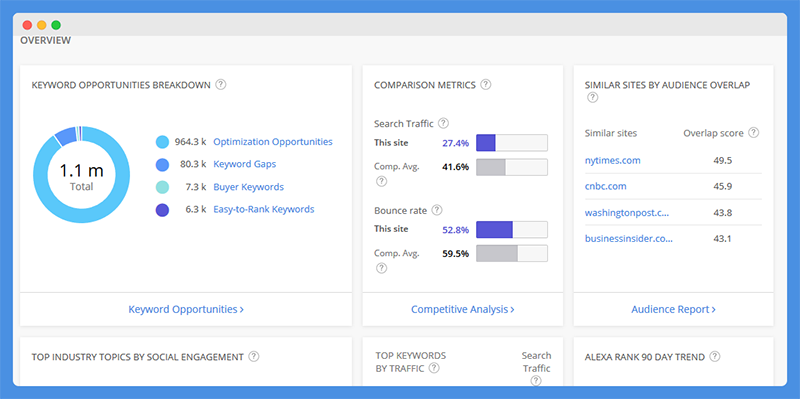The height and width of the screenshot is (399, 800).
Task: Click help icon beside Top Keywords by Traffic
Action: 434,368
